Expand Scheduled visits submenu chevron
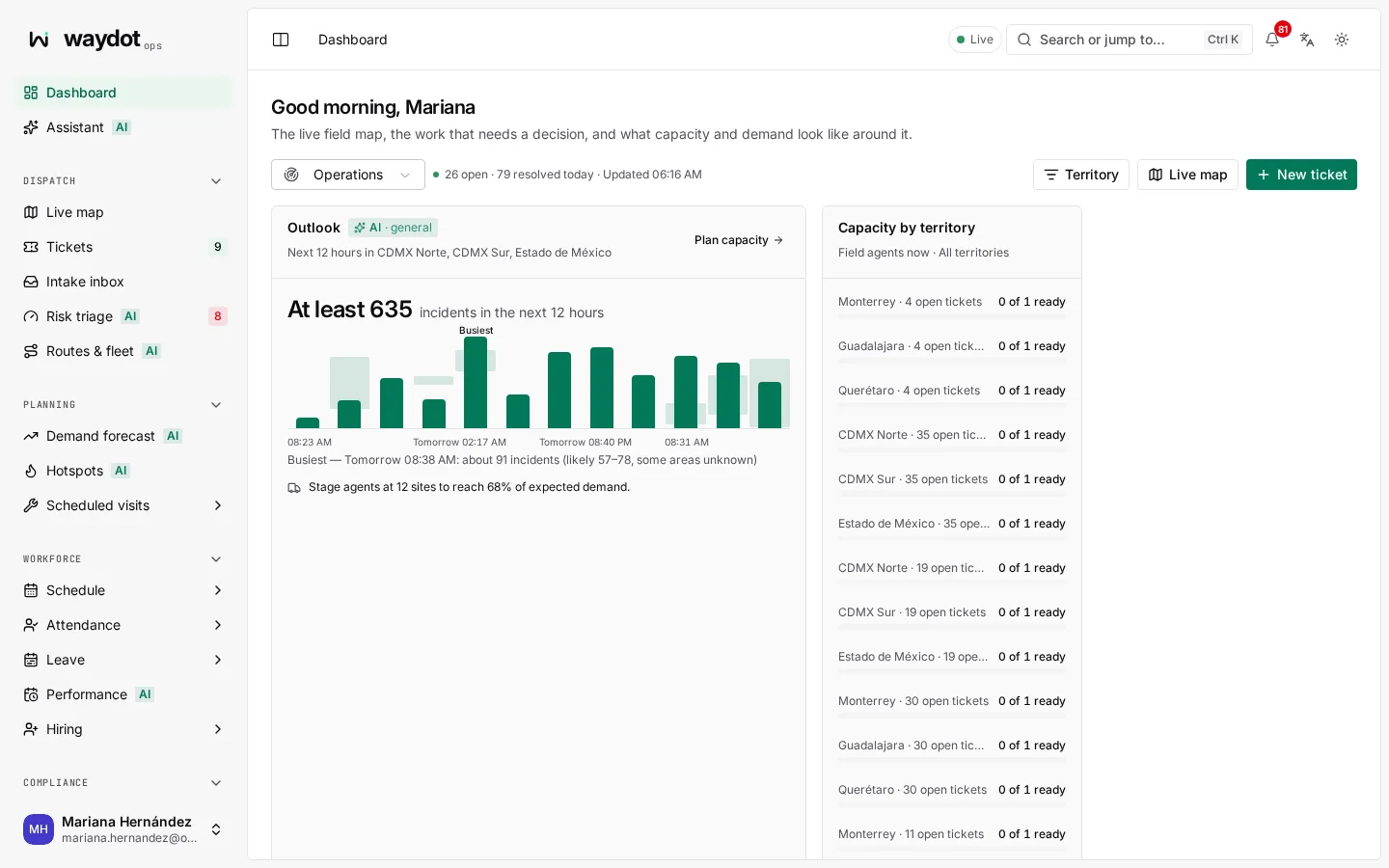Viewport: 1389px width, 868px height. (218, 505)
